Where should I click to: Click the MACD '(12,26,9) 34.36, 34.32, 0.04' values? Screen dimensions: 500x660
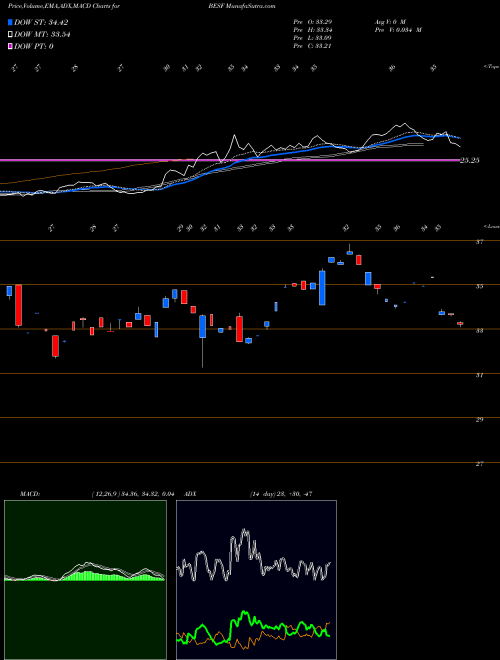[131, 494]
